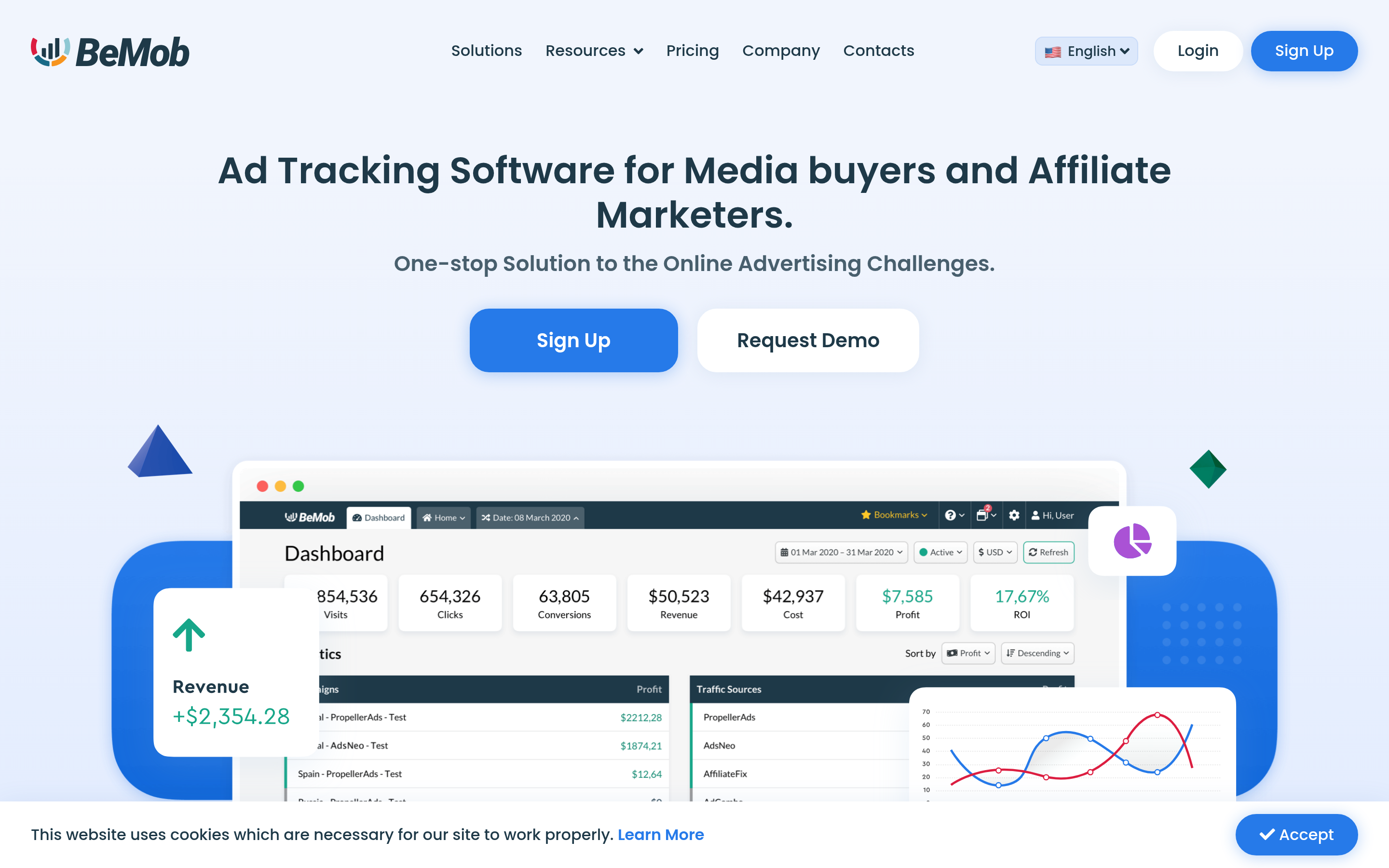Select Spain - PropellerAds - Test campaign row
The image size is (1389, 868).
(x=477, y=774)
